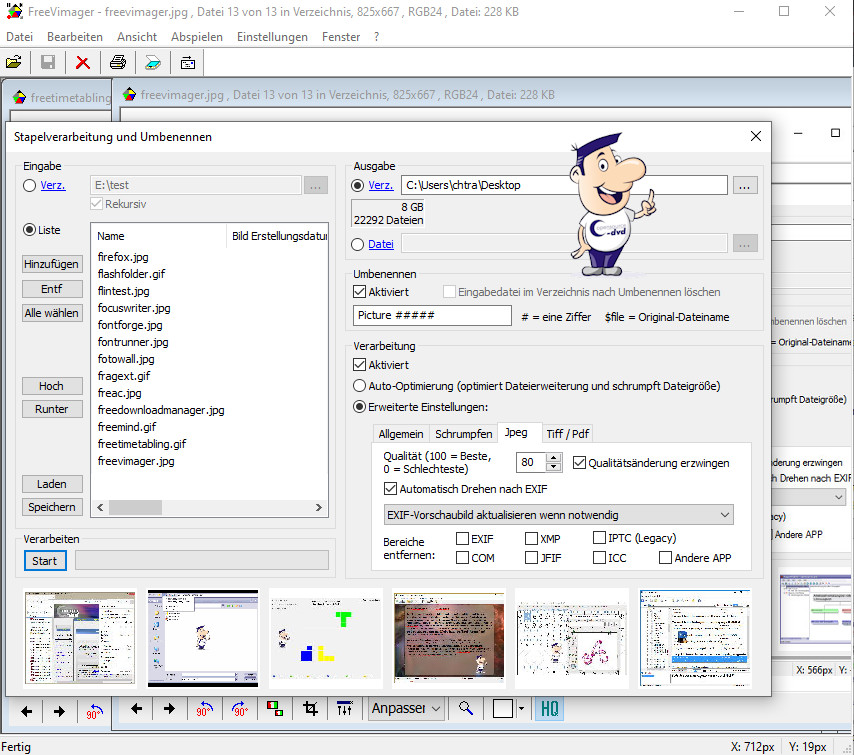
Task: Toggle the HQ high-quality button
Action: pos(549,709)
